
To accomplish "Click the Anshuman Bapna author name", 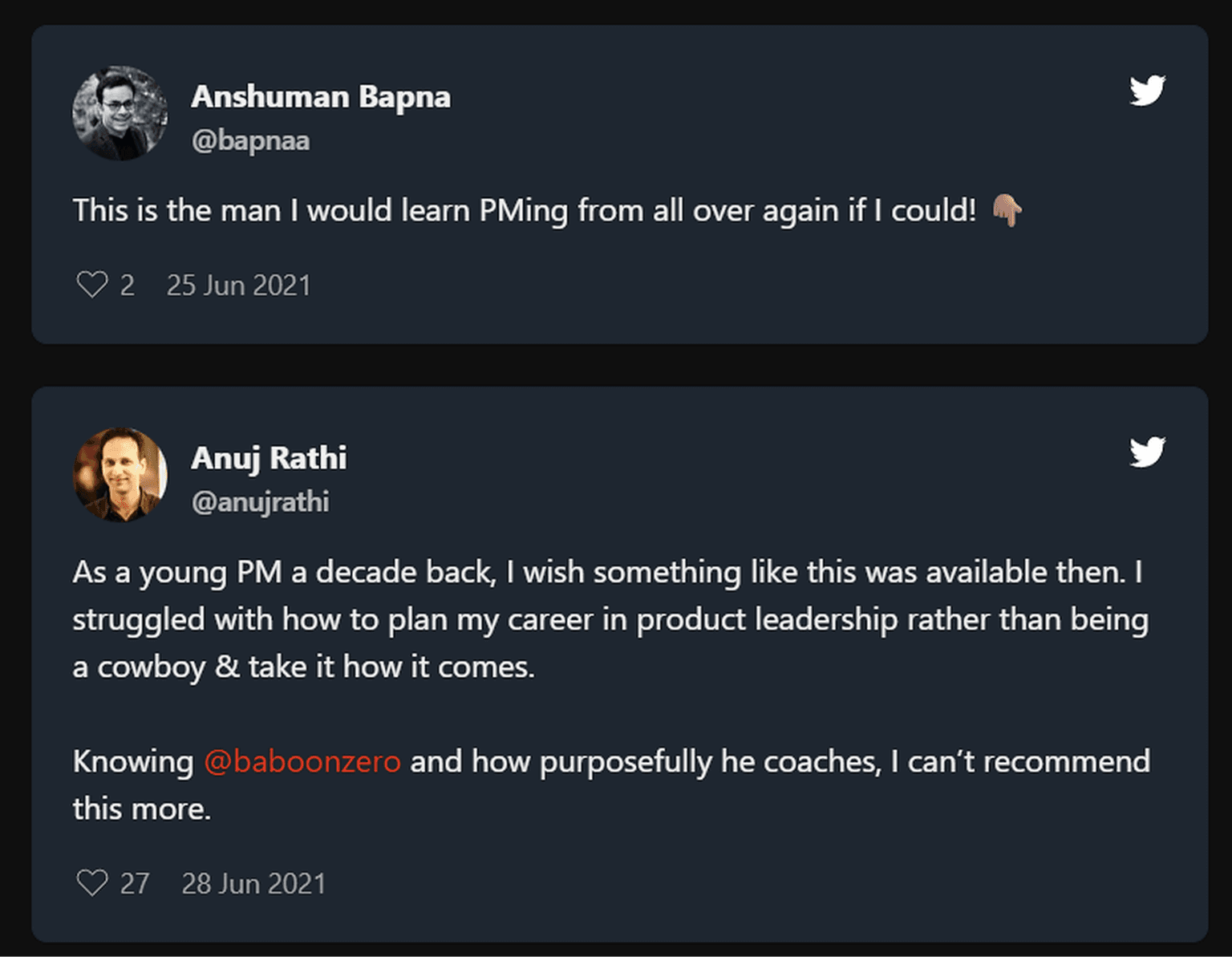I will coord(321,97).
